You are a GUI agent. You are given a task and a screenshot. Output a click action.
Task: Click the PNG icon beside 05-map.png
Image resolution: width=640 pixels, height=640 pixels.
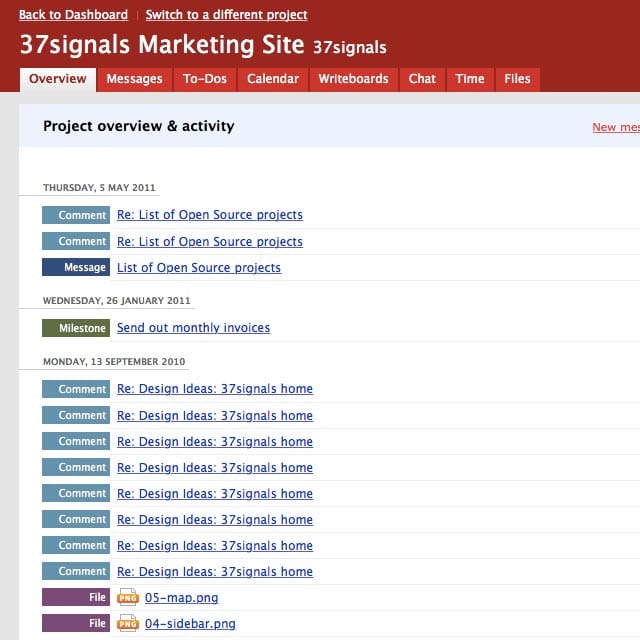[x=128, y=598]
